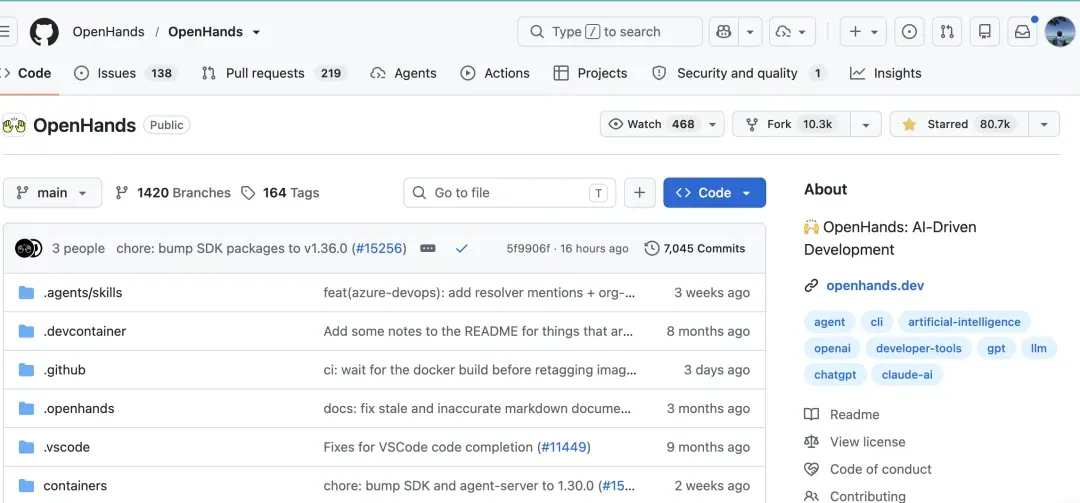This screenshot has height=503, width=1080.
Task: Select the claude-ai topic tag
Action: (x=907, y=376)
